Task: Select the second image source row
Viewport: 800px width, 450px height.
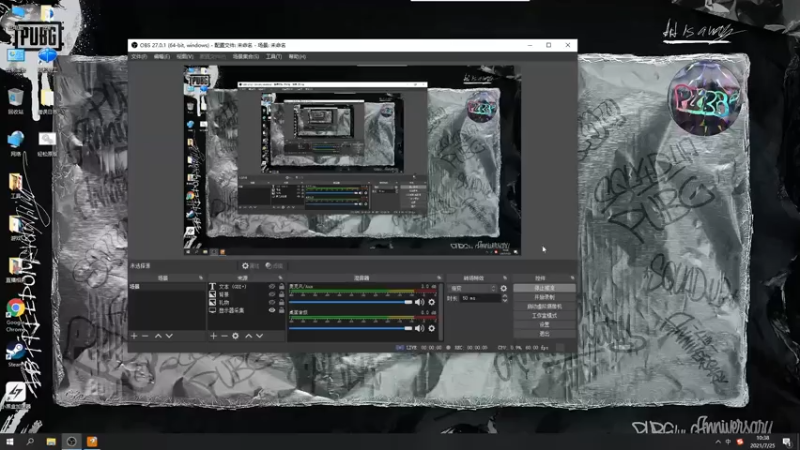Action: [x=246, y=294]
